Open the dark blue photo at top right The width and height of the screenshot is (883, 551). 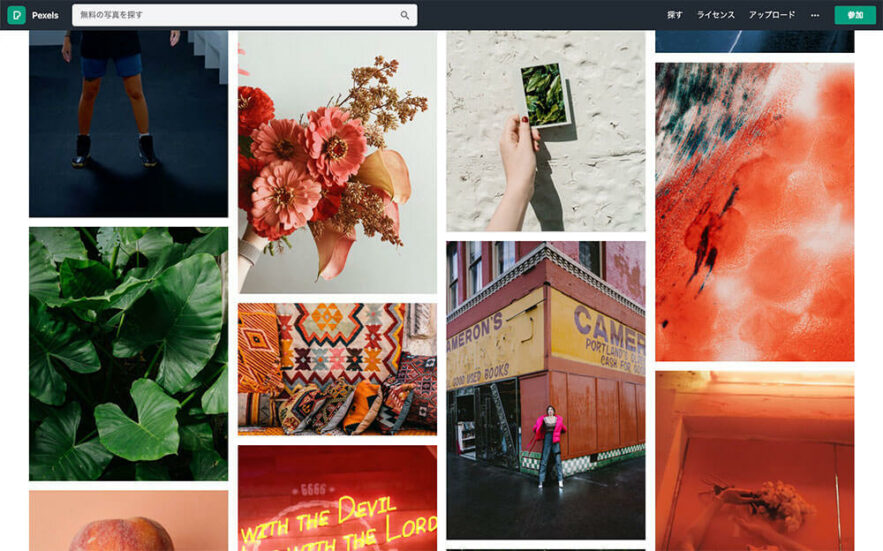point(755,42)
